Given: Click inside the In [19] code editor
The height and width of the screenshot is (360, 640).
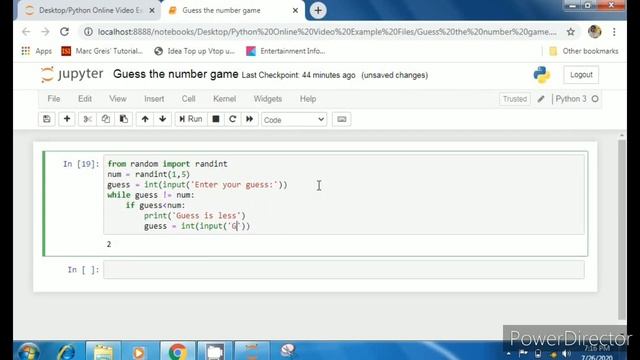Looking at the screenshot, I should [344, 195].
